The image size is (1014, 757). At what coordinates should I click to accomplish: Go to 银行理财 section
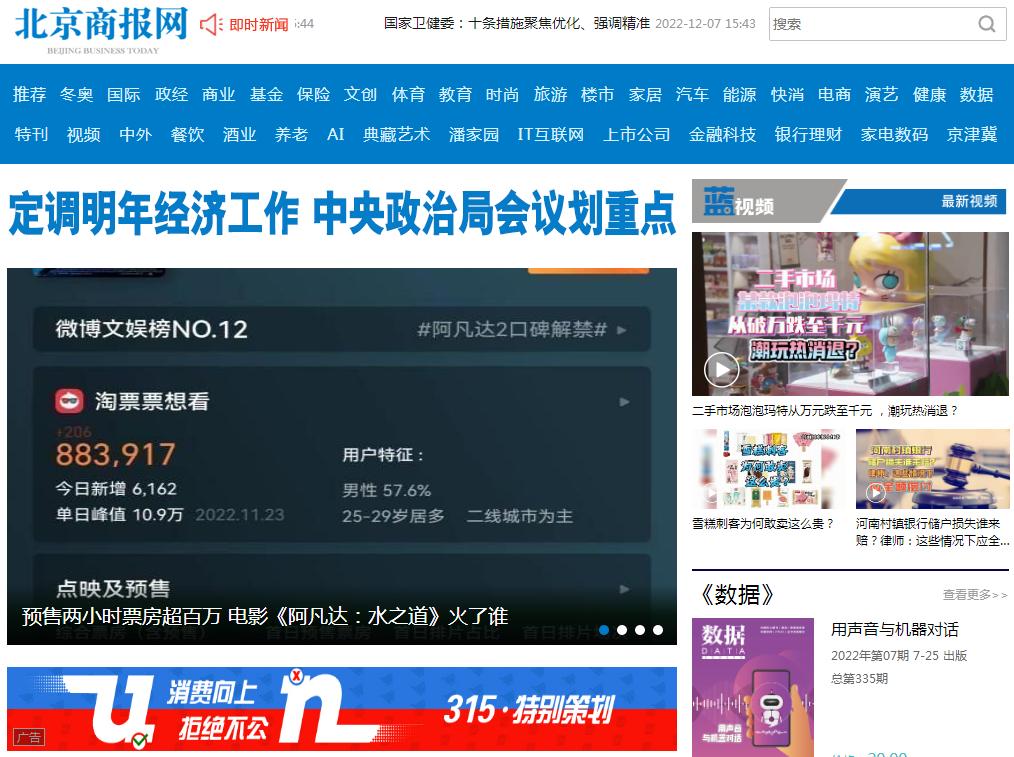pos(808,134)
